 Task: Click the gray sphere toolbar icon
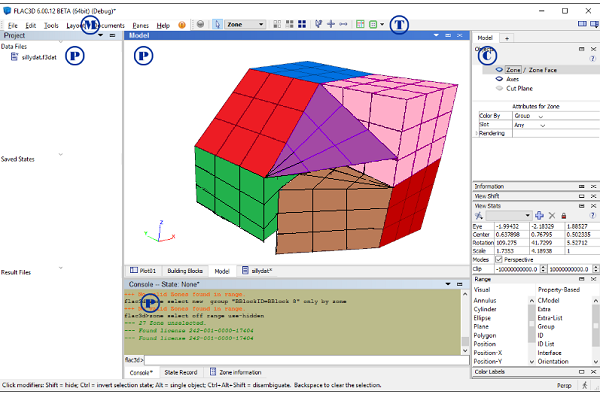(x=201, y=24)
